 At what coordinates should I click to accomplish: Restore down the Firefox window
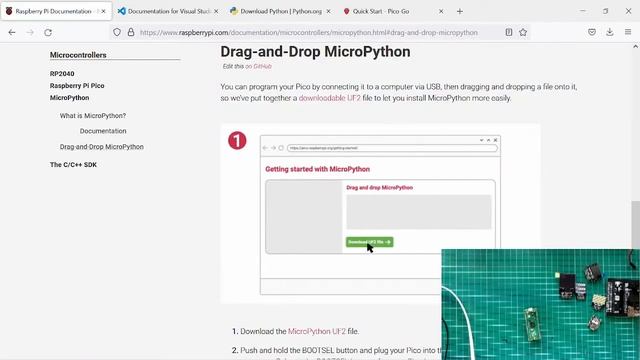tap(606, 11)
